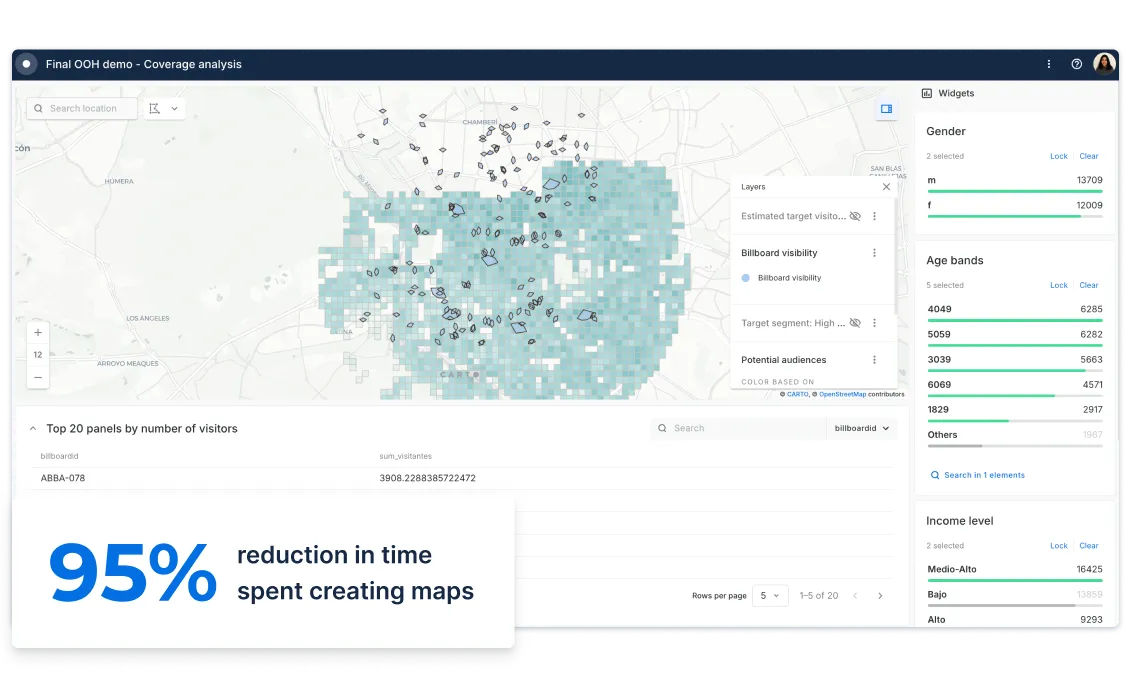This screenshot has height=675, width=1131.
Task: Open options menu for Billboard visibility layer
Action: [x=876, y=253]
